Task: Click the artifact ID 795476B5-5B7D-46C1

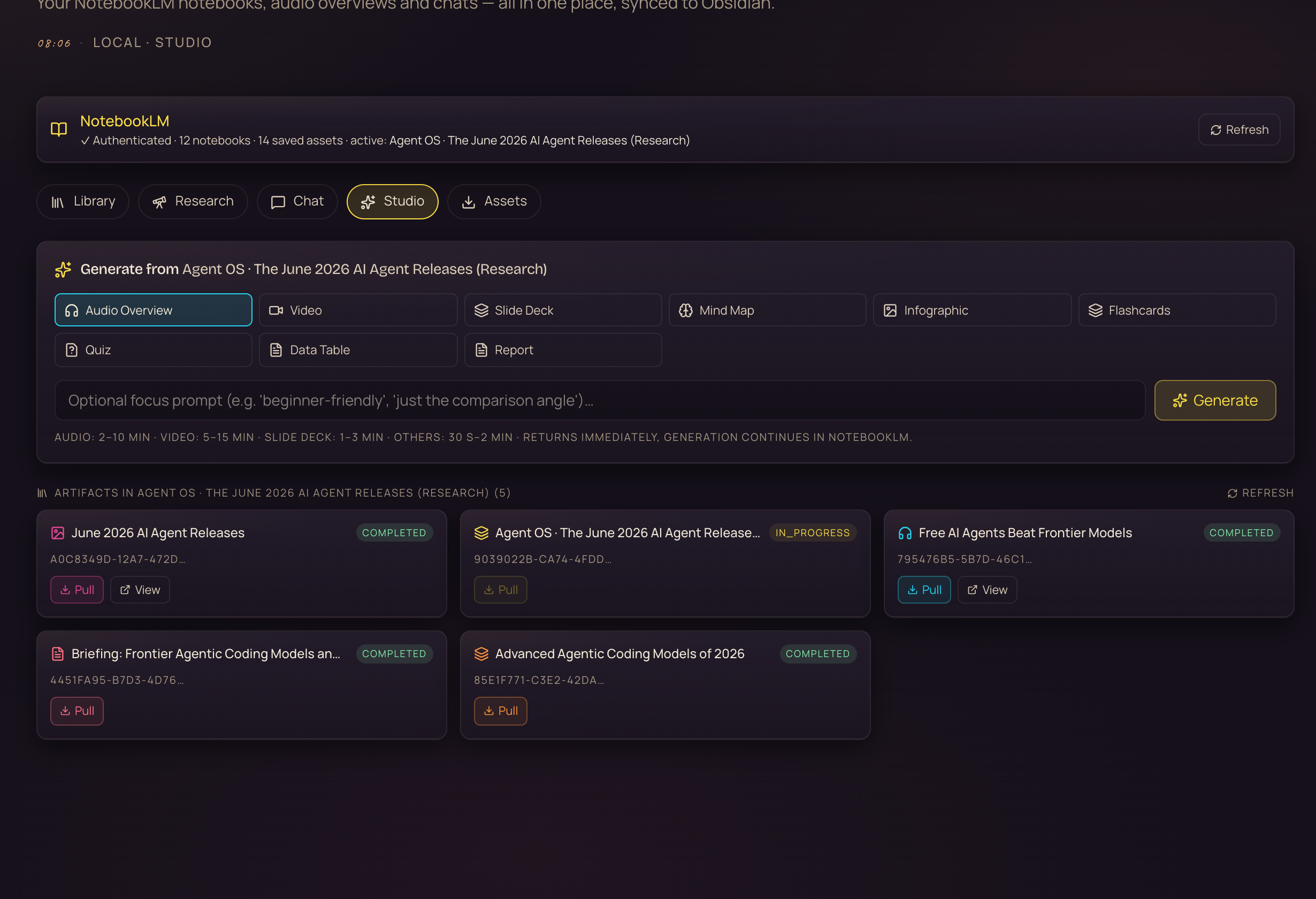Action: [965, 559]
